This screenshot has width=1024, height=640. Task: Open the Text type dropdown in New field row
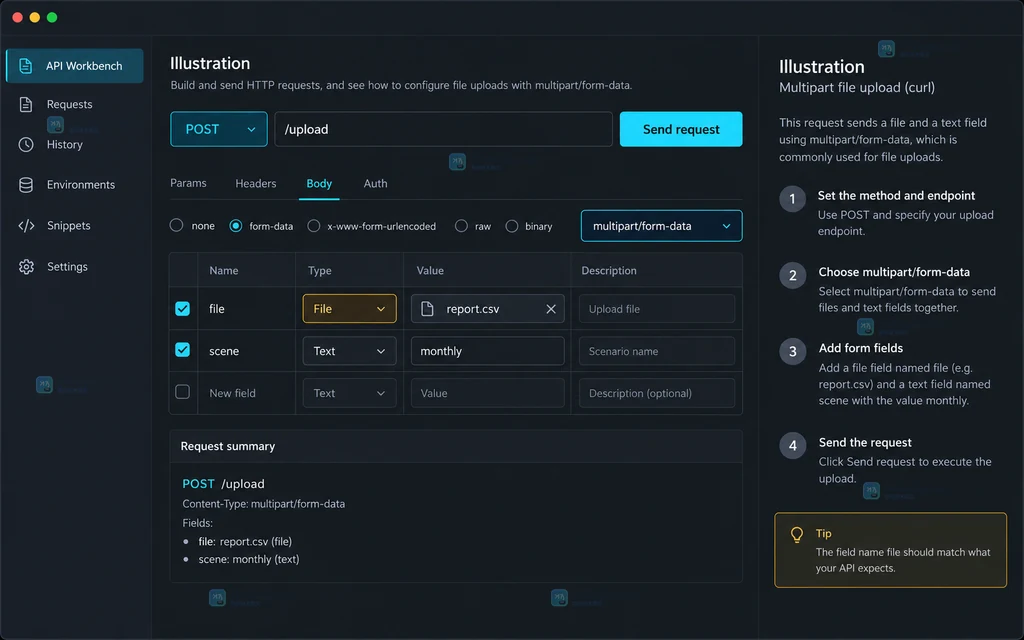pyautogui.click(x=349, y=393)
